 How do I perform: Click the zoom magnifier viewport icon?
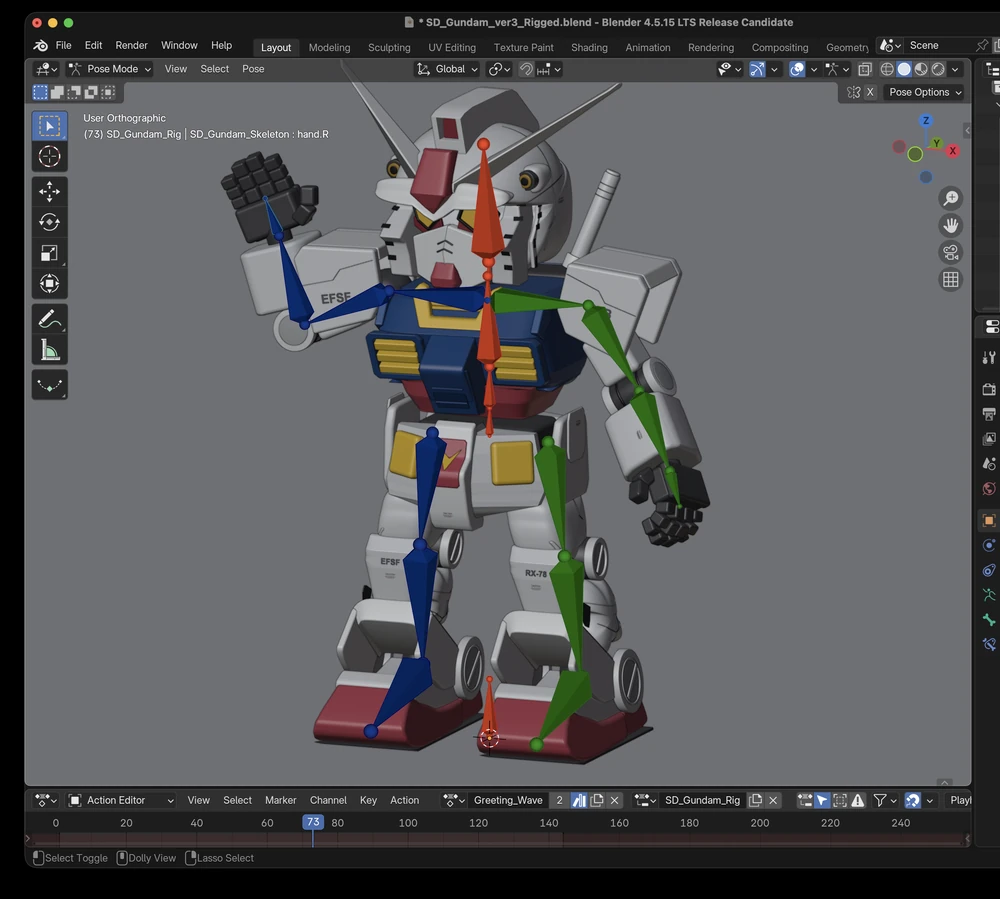pos(950,198)
